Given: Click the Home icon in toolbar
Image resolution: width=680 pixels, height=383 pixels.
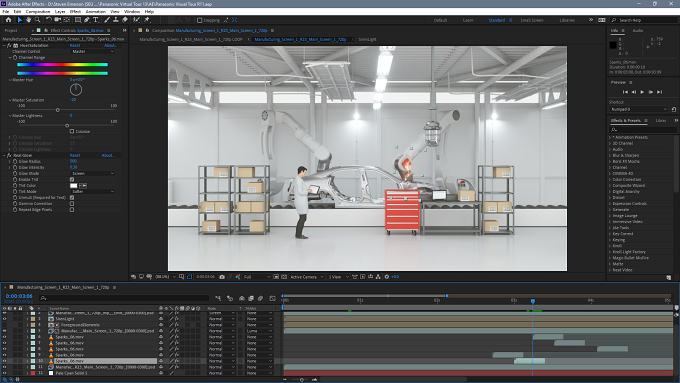Looking at the screenshot, I should [8, 20].
